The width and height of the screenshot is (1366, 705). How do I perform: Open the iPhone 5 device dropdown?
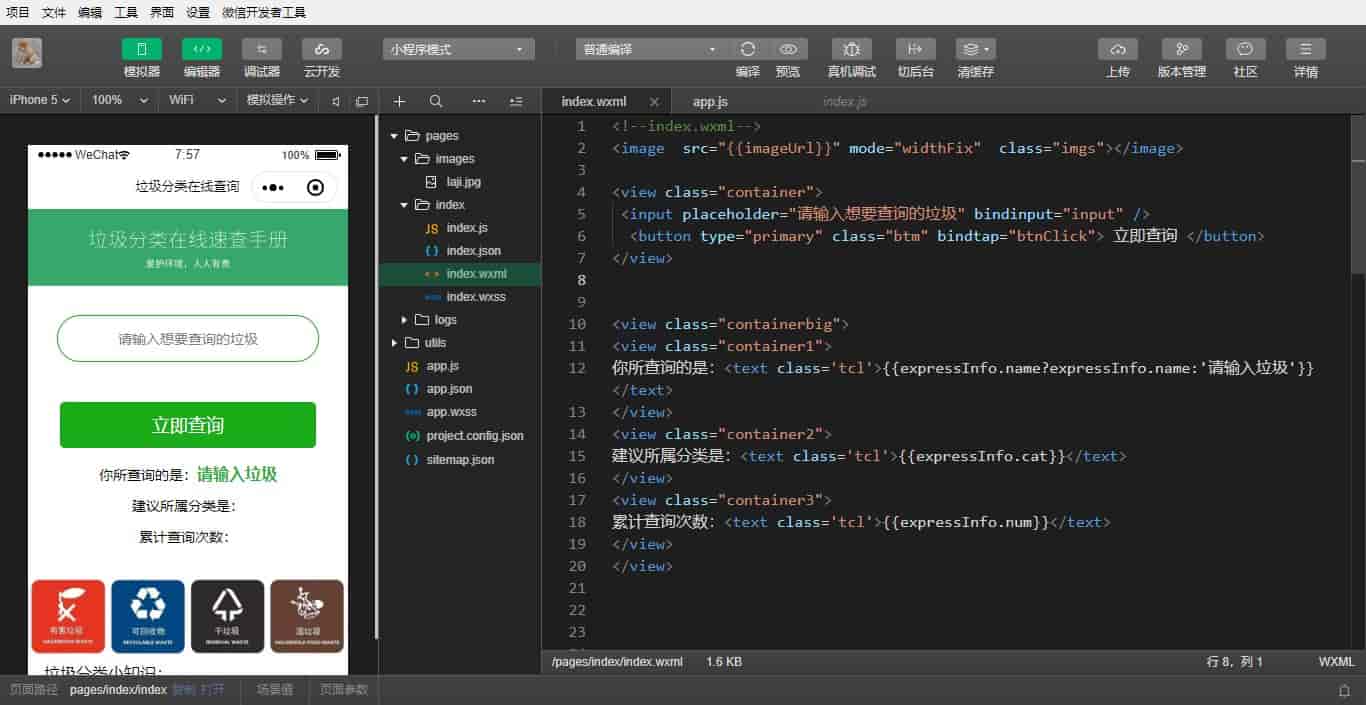pyautogui.click(x=40, y=100)
